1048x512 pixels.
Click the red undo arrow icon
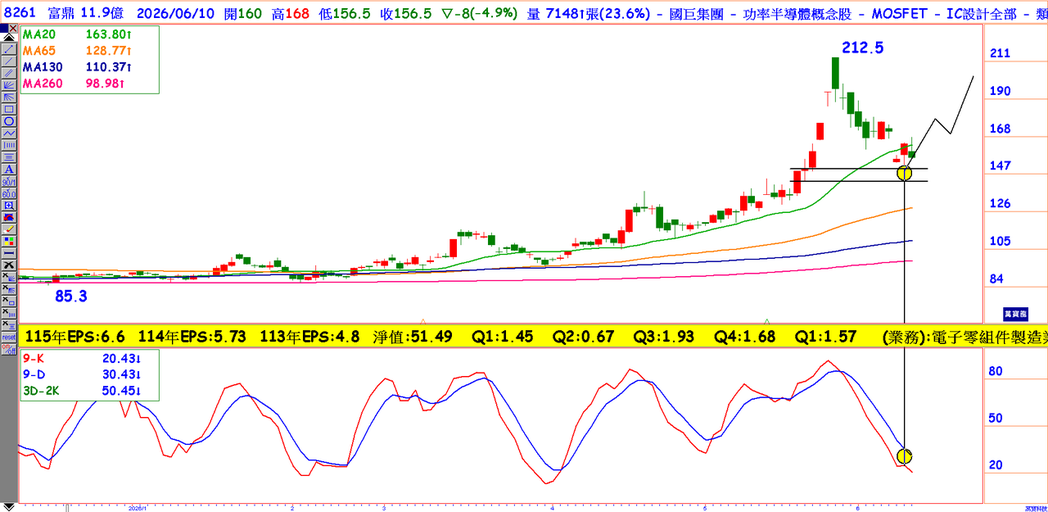pos(9,217)
